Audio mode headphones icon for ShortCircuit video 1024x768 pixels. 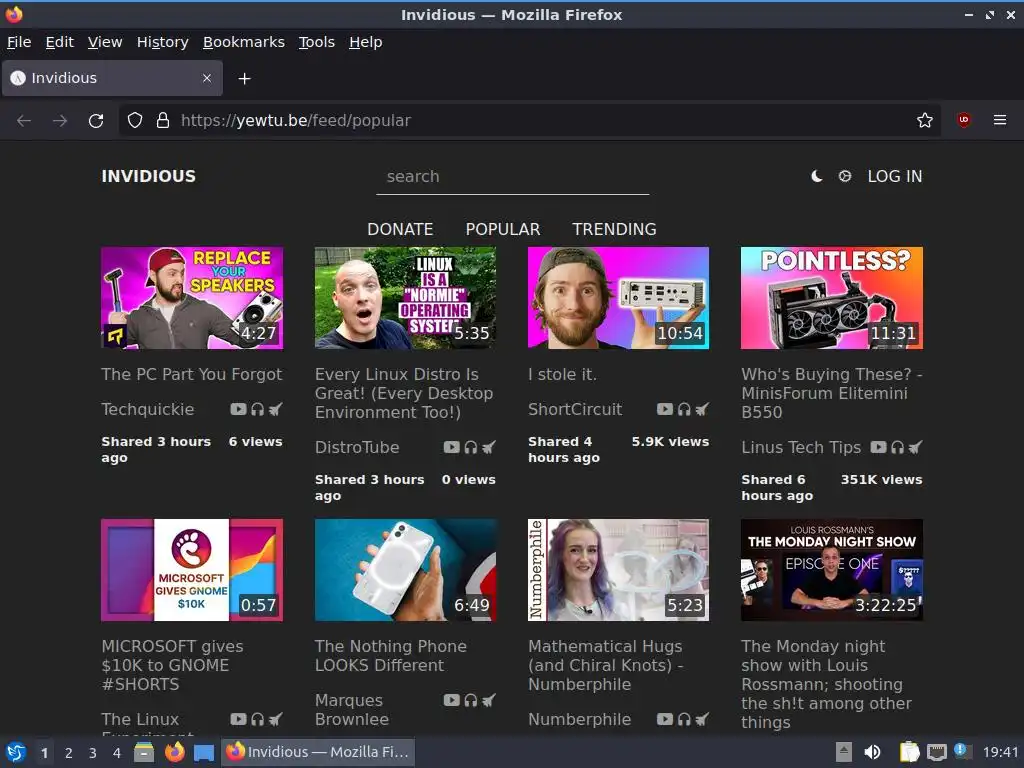[684, 409]
